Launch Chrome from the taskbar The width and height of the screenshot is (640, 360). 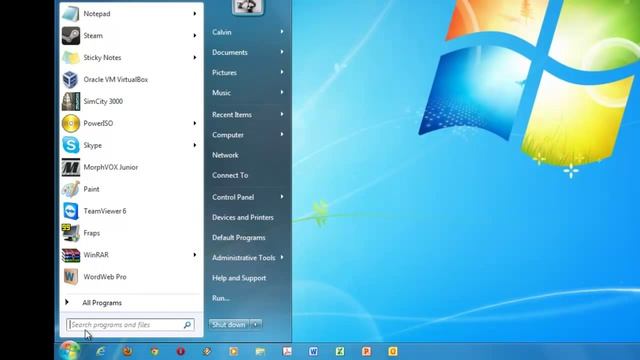tap(154, 351)
